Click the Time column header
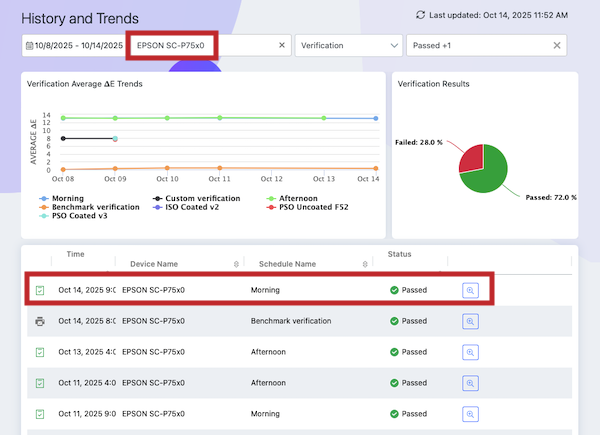This screenshot has height=435, width=600. coord(76,254)
